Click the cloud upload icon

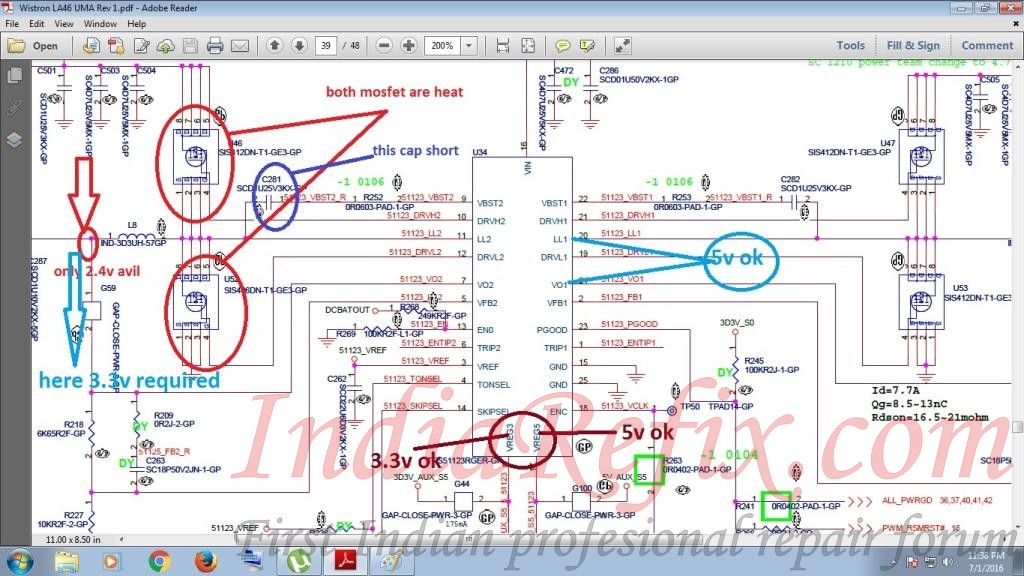coord(166,46)
